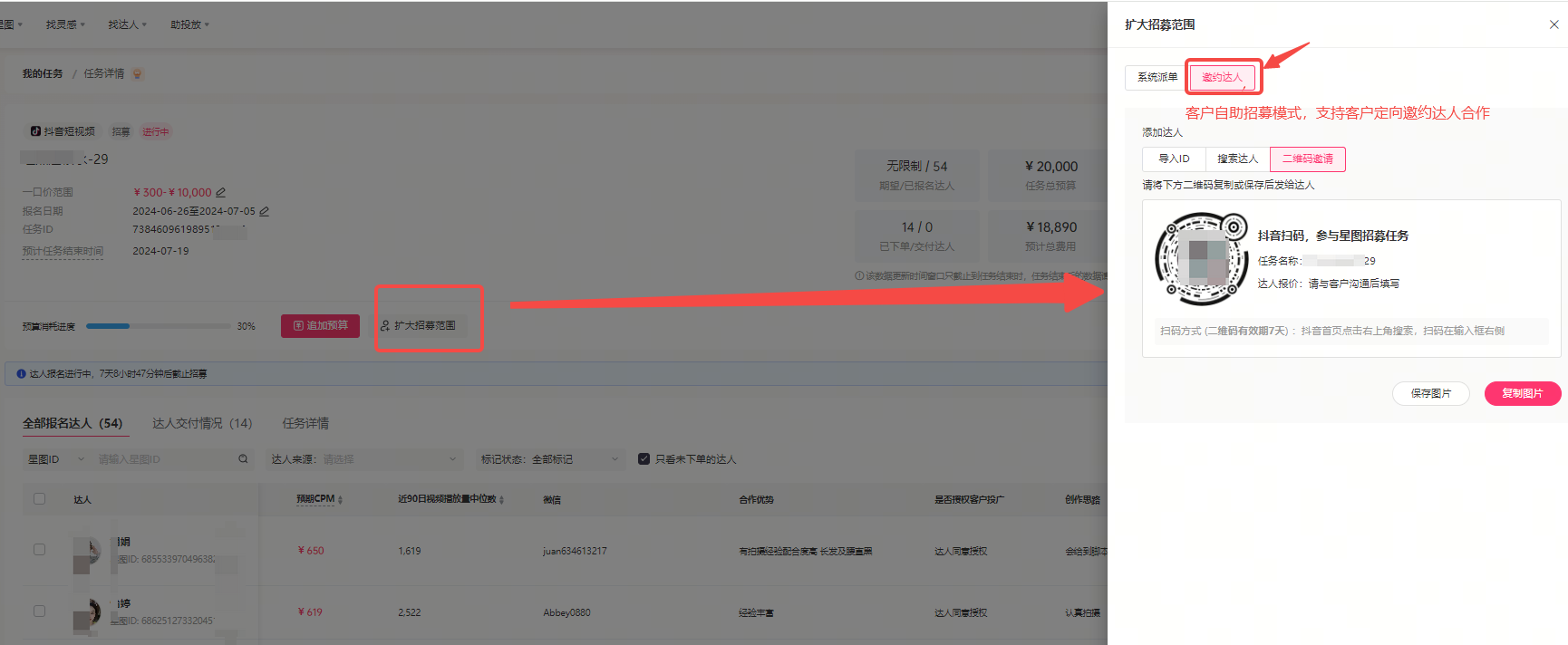Choose the 搜索达人 option
The image size is (1568, 645).
pyautogui.click(x=1237, y=159)
